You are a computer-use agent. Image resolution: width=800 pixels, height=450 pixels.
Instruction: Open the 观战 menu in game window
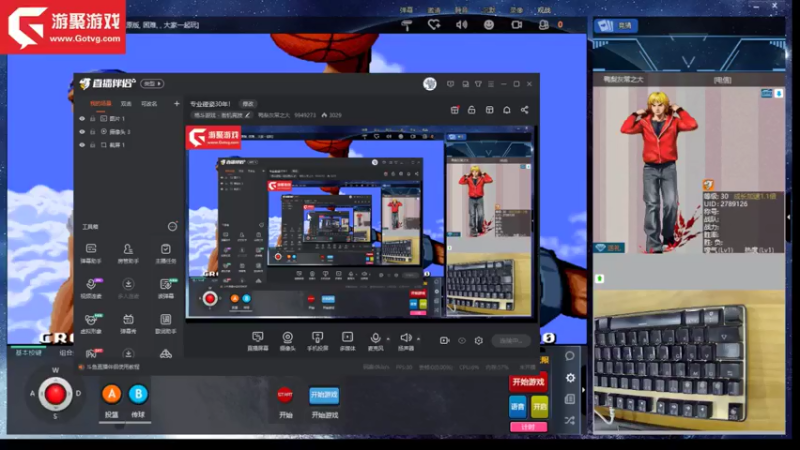[544, 10]
